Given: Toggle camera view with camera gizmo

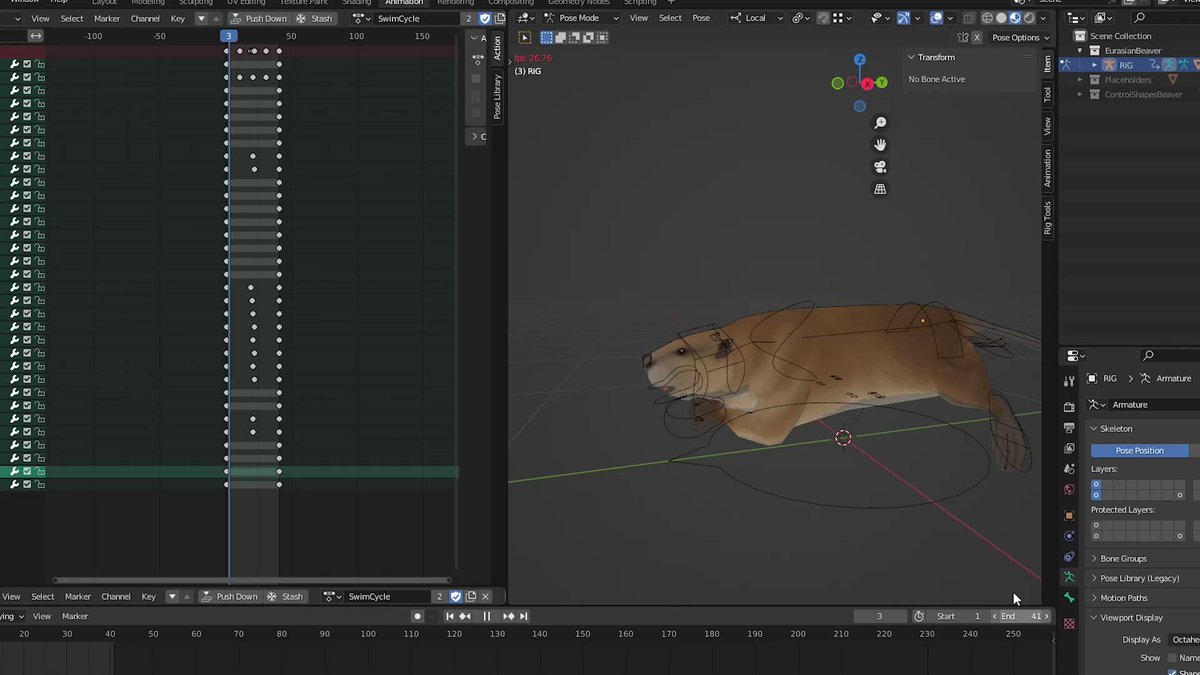Looking at the screenshot, I should (x=880, y=167).
